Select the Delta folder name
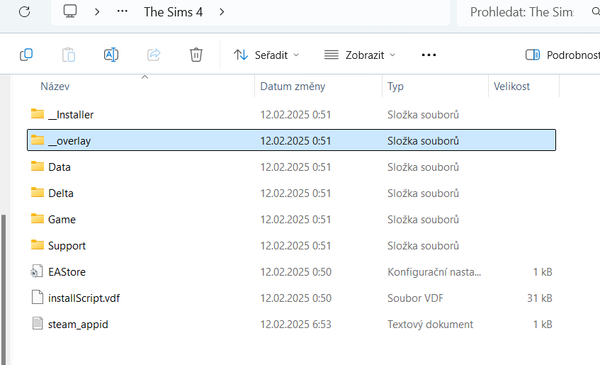 coord(61,193)
